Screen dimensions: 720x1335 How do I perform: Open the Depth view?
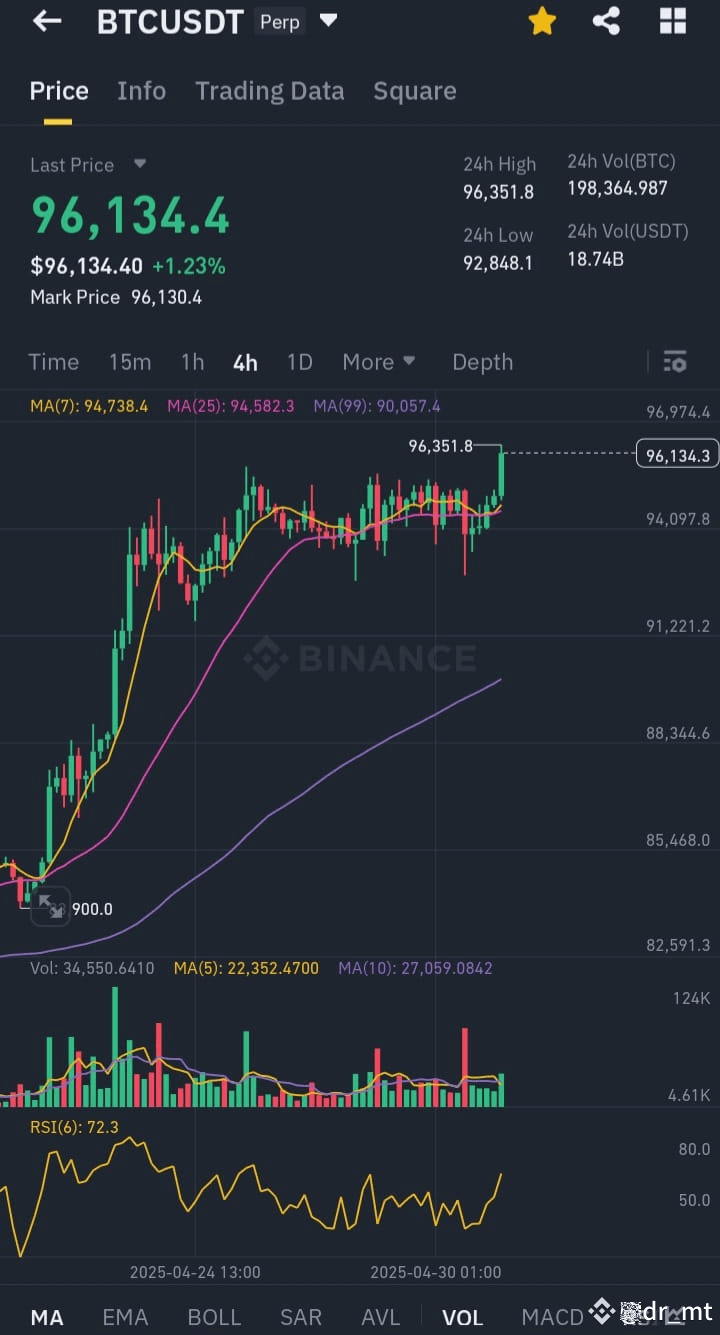(482, 361)
